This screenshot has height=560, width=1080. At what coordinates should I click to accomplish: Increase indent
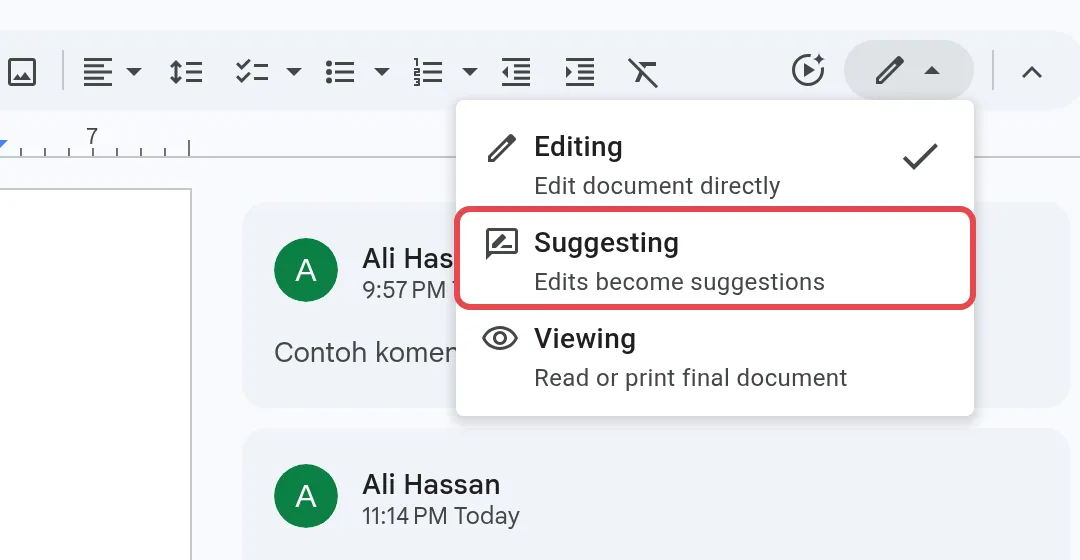click(579, 72)
